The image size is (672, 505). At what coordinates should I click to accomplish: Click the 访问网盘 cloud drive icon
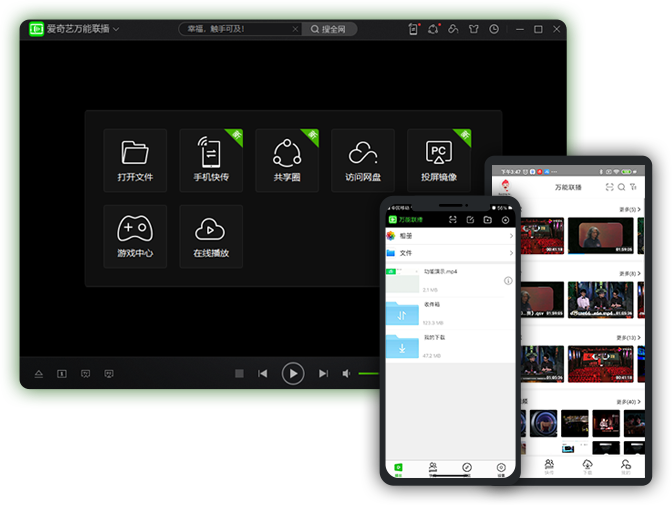point(363,160)
